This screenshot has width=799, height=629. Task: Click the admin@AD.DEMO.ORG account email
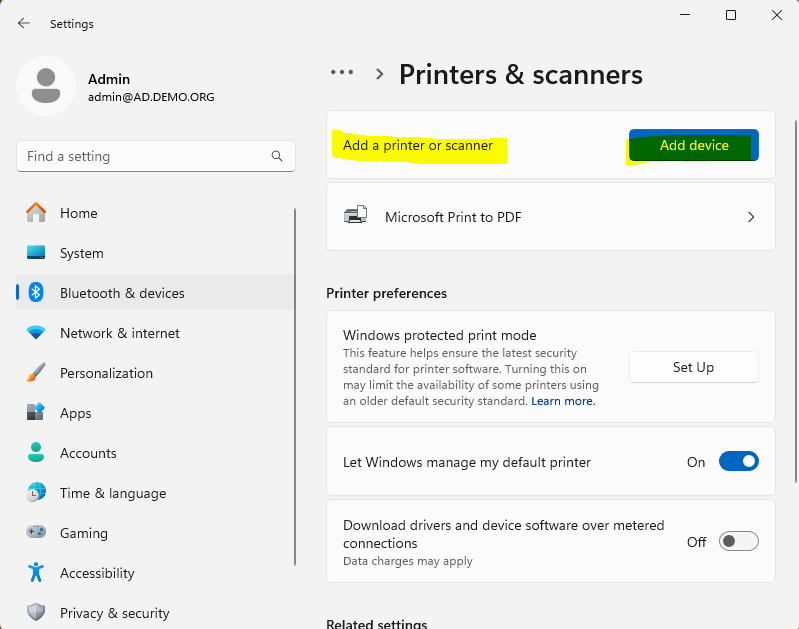pos(151,97)
